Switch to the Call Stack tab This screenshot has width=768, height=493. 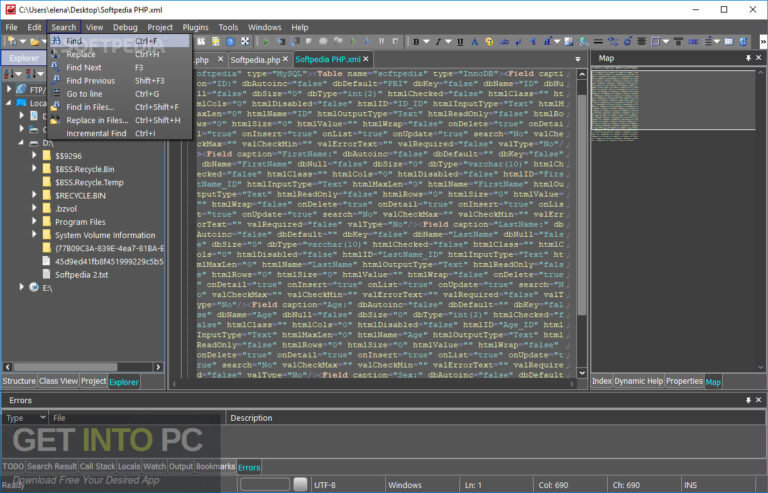tap(97, 466)
